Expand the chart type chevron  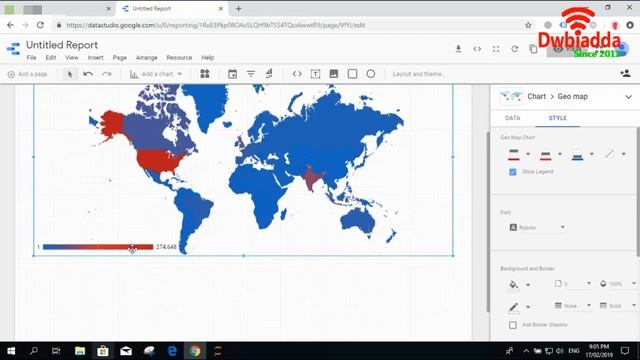pyautogui.click(x=628, y=97)
